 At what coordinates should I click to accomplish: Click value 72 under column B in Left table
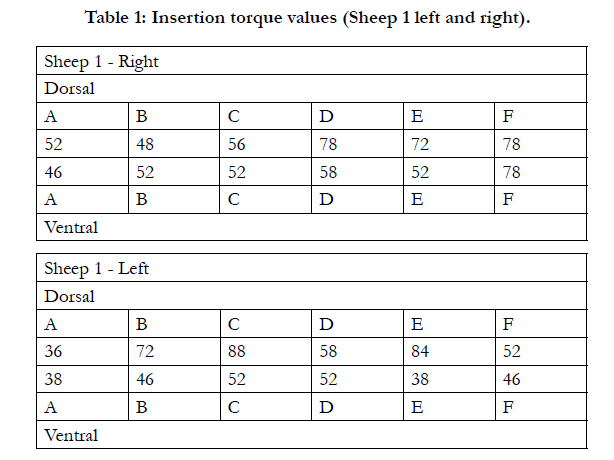click(x=145, y=351)
